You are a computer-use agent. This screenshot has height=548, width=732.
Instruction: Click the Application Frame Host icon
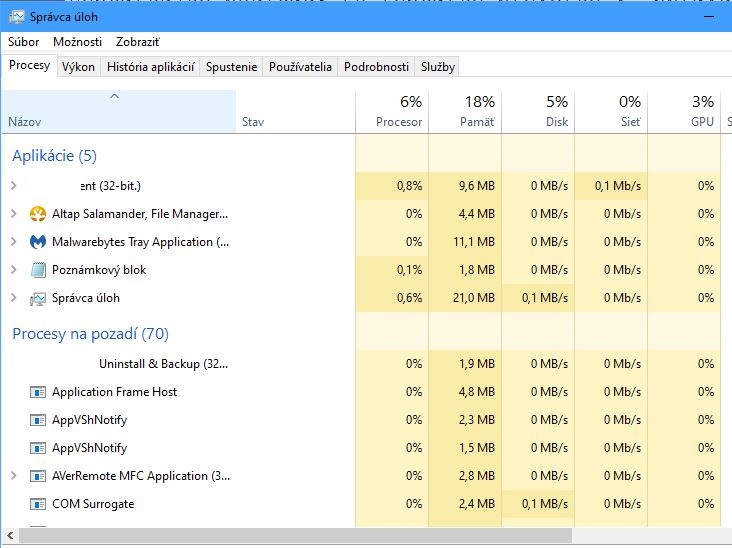pos(38,392)
